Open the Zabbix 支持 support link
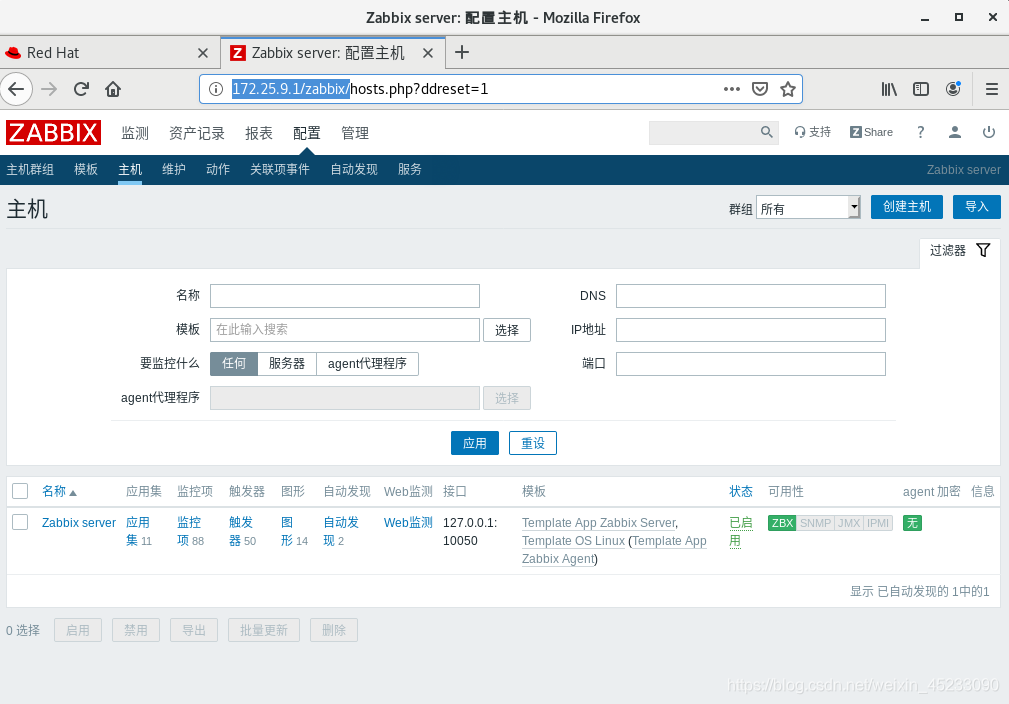 [812, 132]
